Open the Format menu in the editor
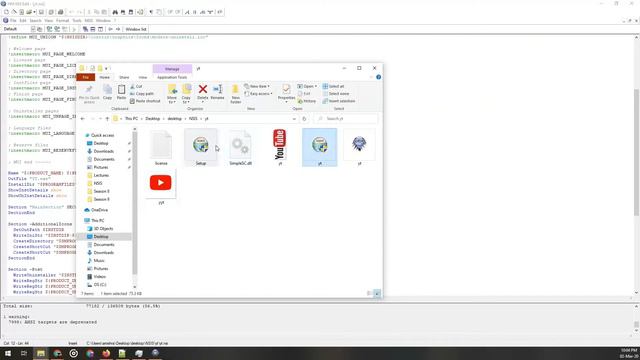The height and width of the screenshot is (360, 640). (x=62, y=20)
